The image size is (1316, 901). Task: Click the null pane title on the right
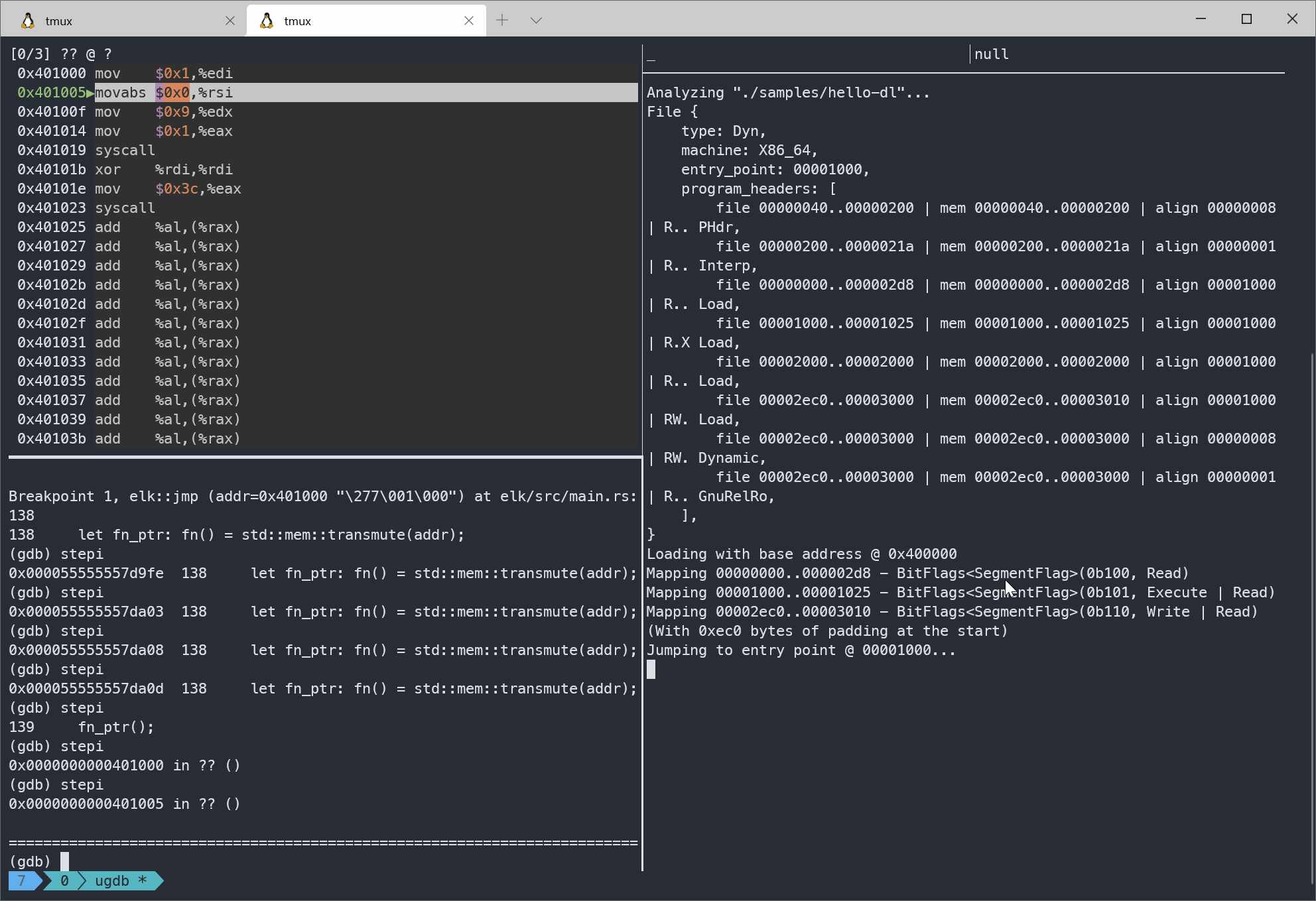coord(991,54)
